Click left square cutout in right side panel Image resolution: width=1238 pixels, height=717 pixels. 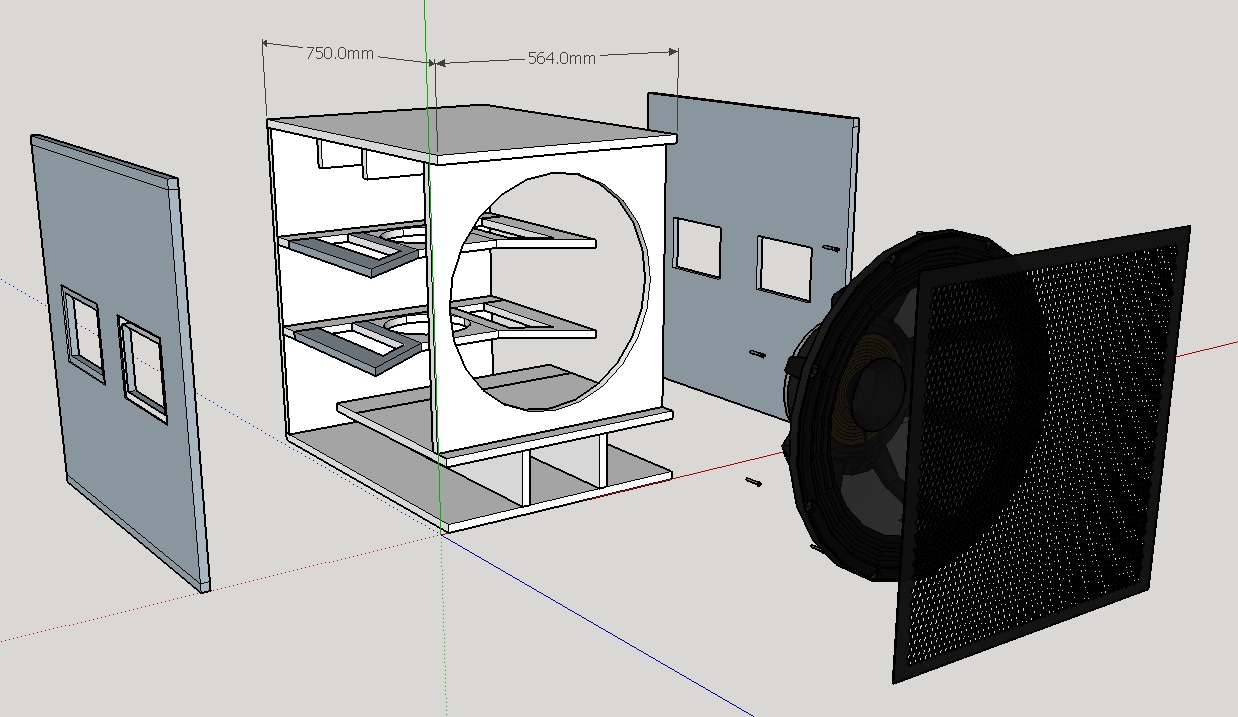[x=697, y=247]
